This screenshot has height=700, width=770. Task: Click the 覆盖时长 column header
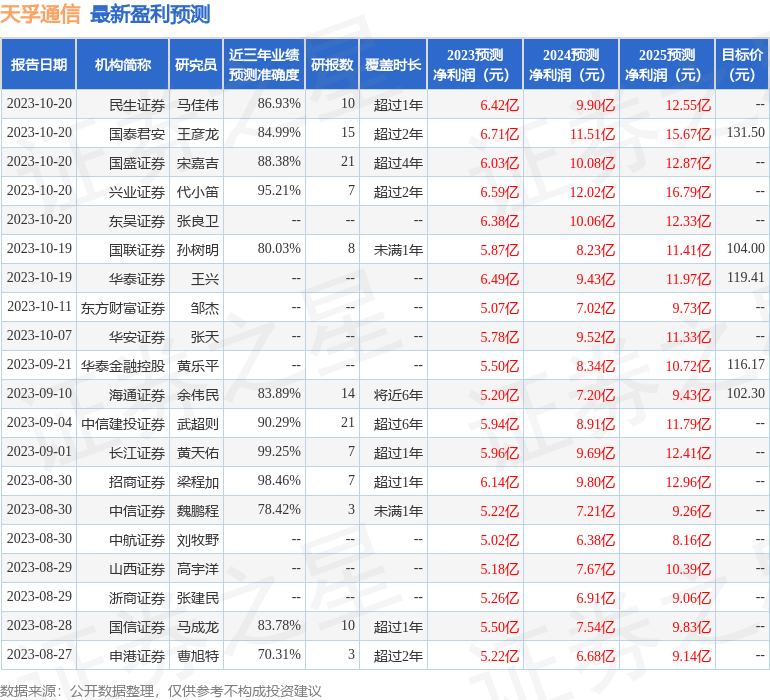pyautogui.click(x=393, y=64)
